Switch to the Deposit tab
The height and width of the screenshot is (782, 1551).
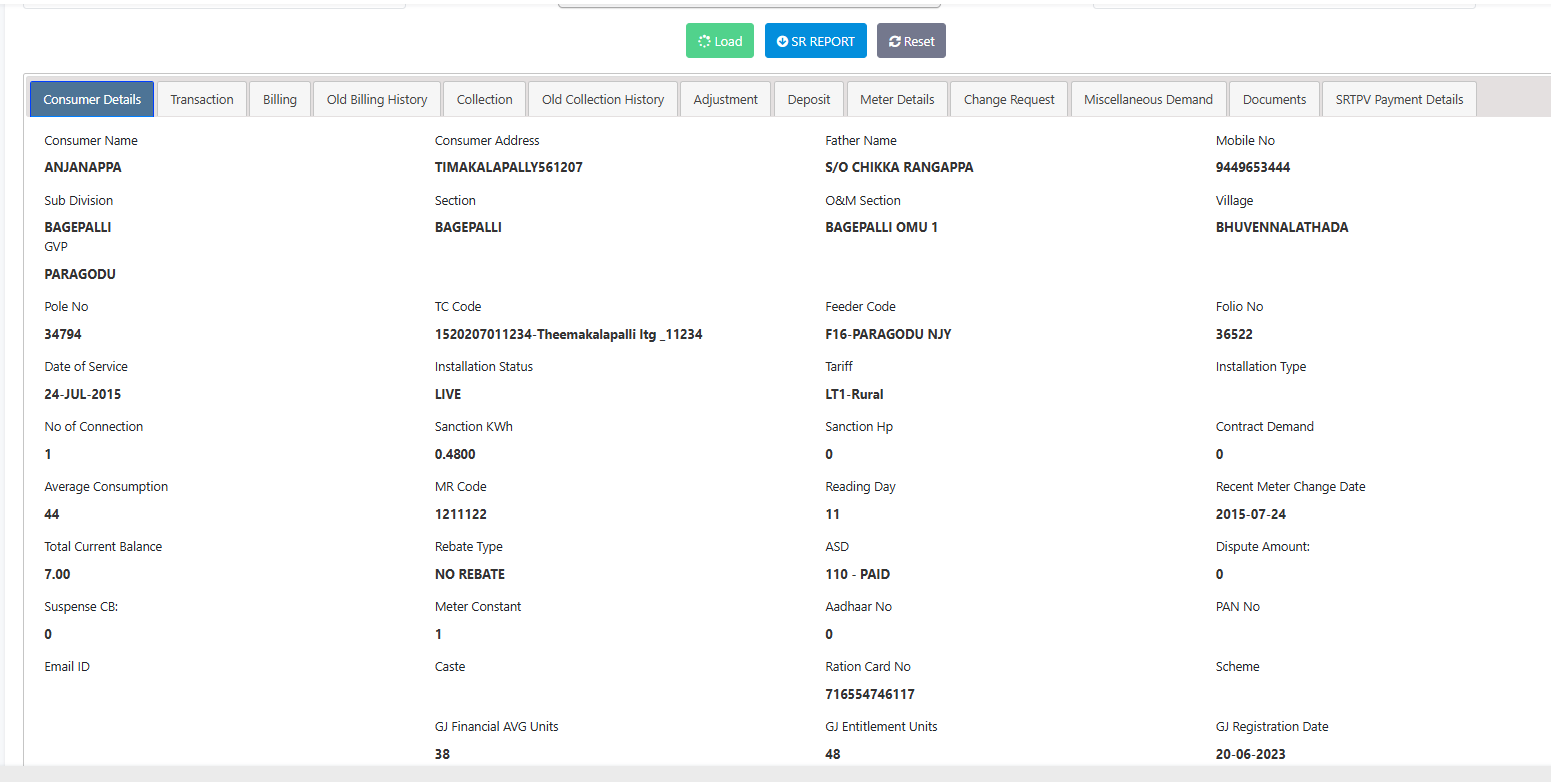pyautogui.click(x=809, y=99)
